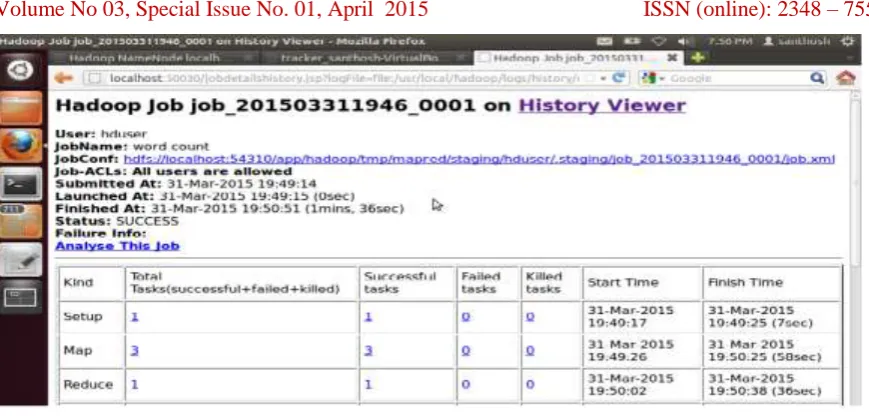This screenshot has height=416, width=869.
Task: Open Map row killed tasks 0 link
Action: [x=530, y=351]
